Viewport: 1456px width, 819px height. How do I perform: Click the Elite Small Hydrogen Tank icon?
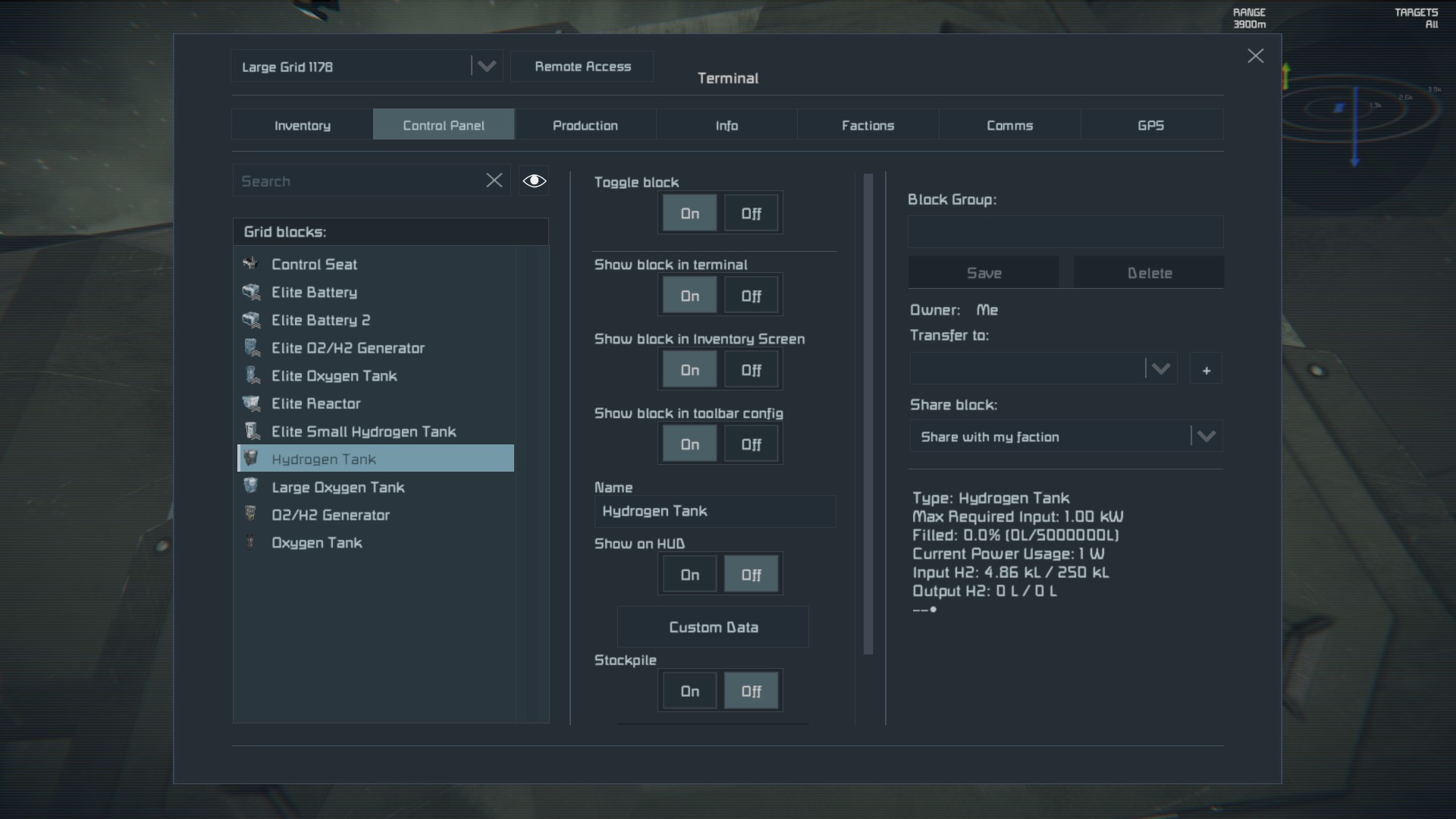(x=251, y=431)
